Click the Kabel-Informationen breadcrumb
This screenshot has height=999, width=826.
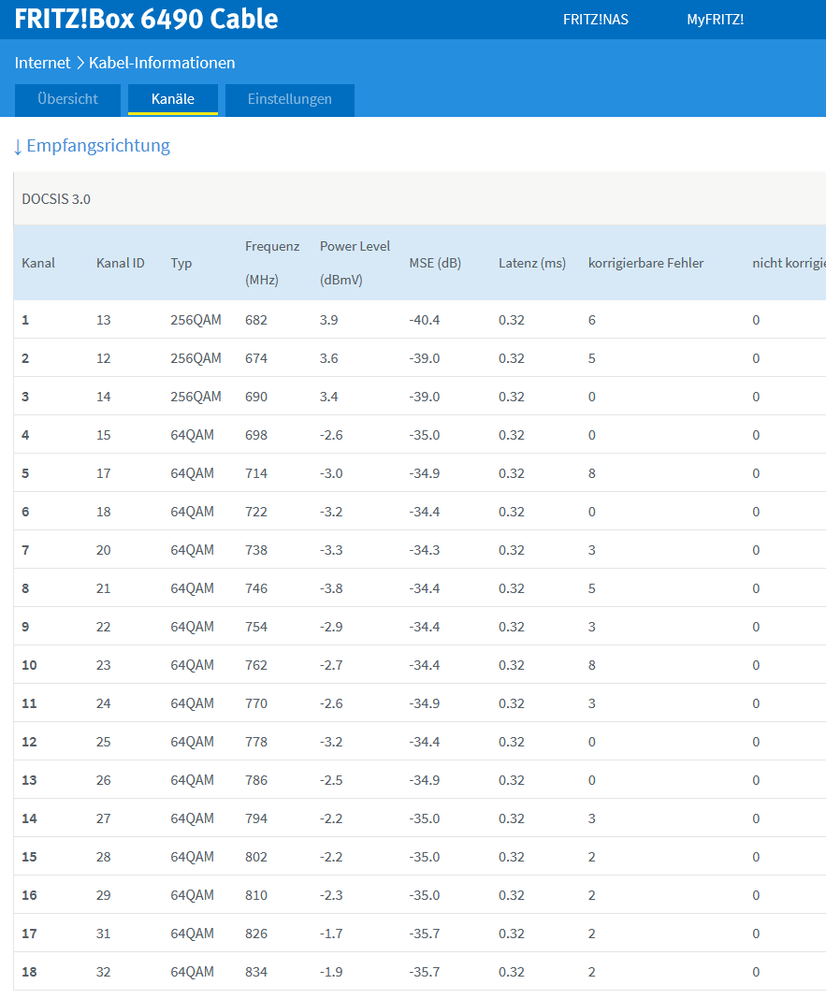(x=162, y=62)
